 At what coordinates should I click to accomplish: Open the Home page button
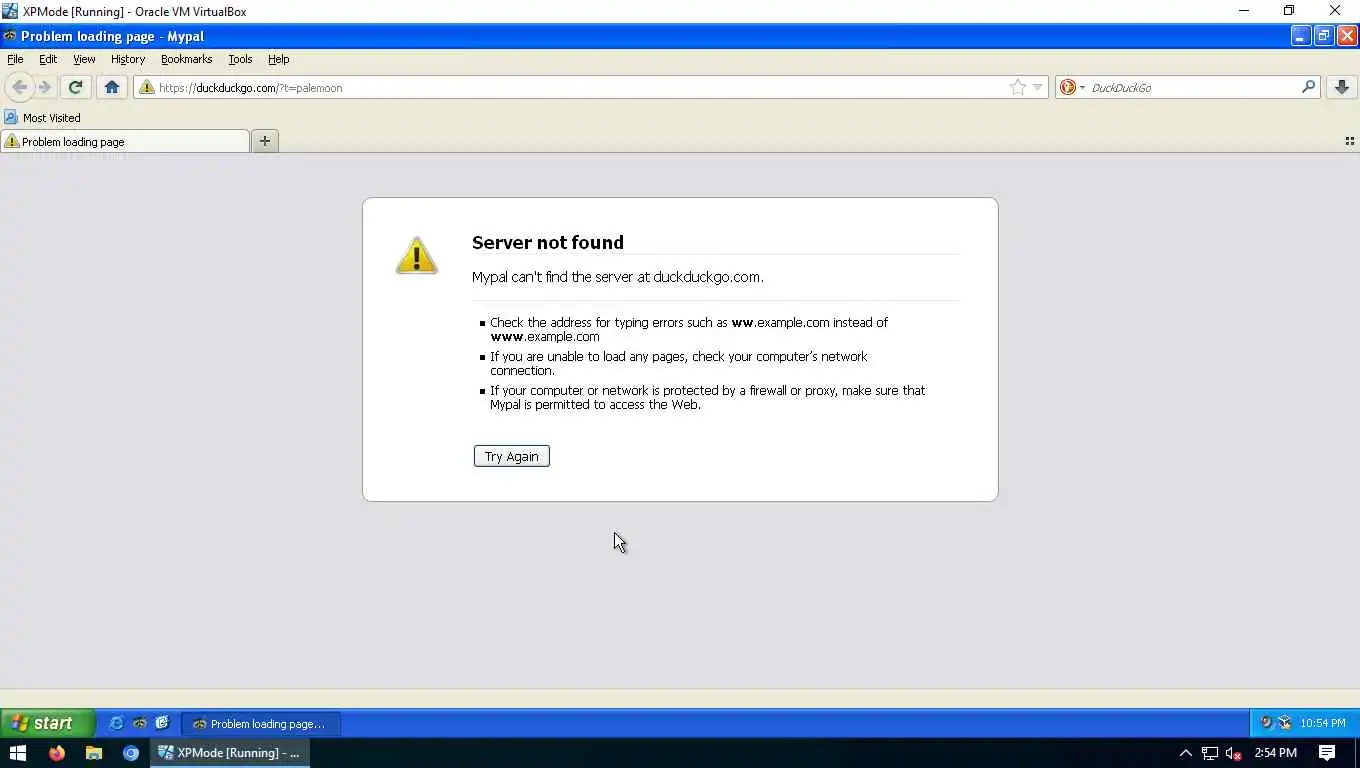tap(112, 87)
